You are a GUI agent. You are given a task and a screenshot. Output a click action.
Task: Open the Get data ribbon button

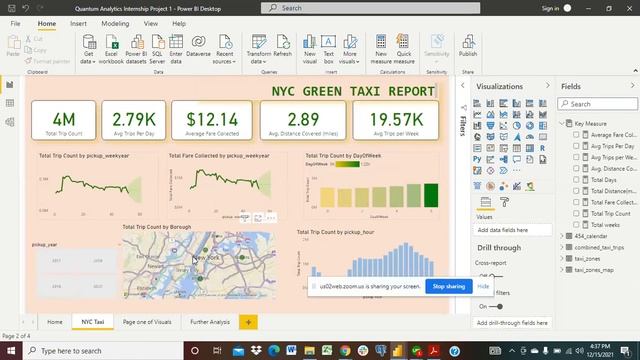tap(88, 49)
